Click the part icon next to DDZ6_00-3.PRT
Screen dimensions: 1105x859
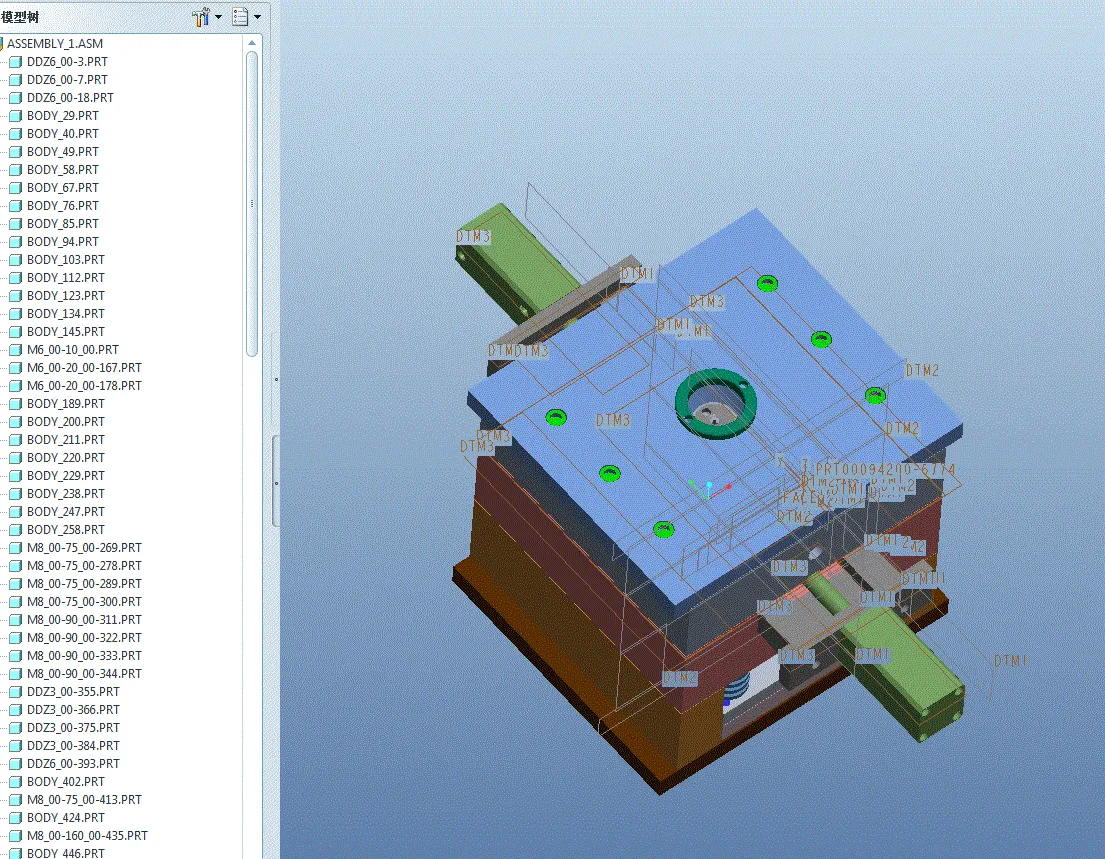(15, 61)
